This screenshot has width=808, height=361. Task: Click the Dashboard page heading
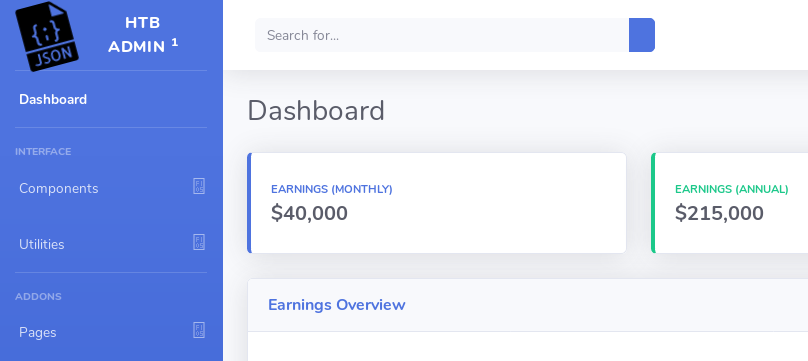(316, 110)
